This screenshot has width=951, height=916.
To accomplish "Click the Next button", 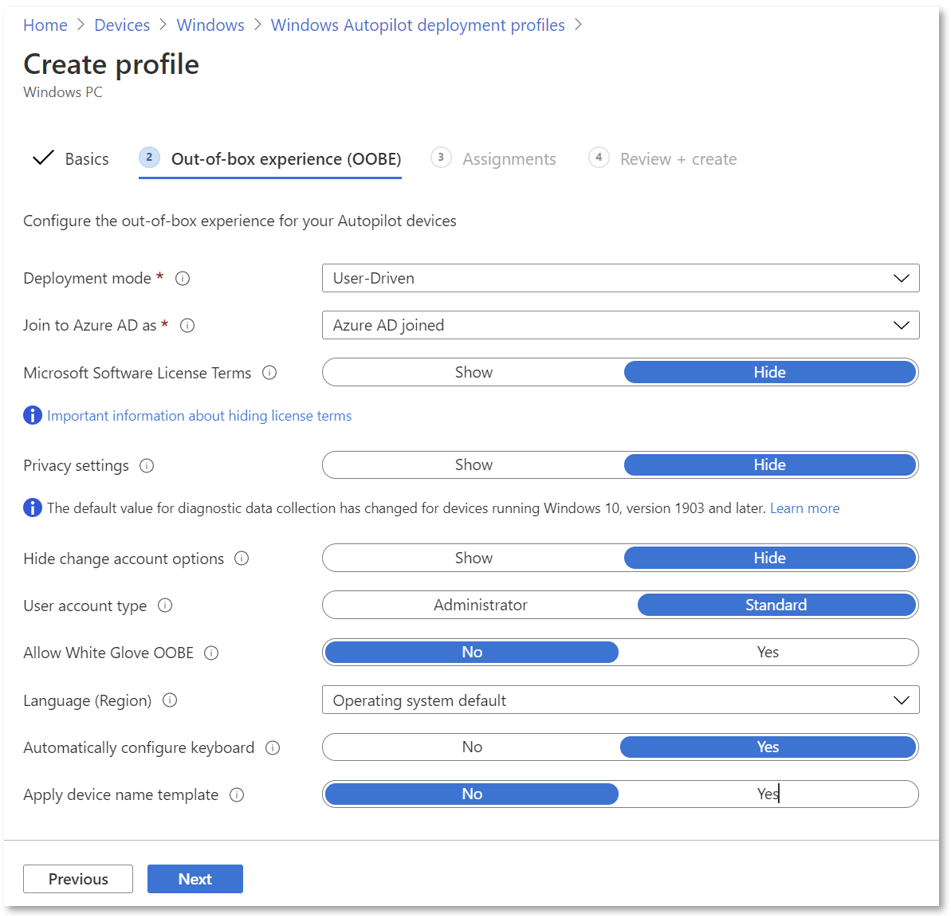I will (x=194, y=878).
